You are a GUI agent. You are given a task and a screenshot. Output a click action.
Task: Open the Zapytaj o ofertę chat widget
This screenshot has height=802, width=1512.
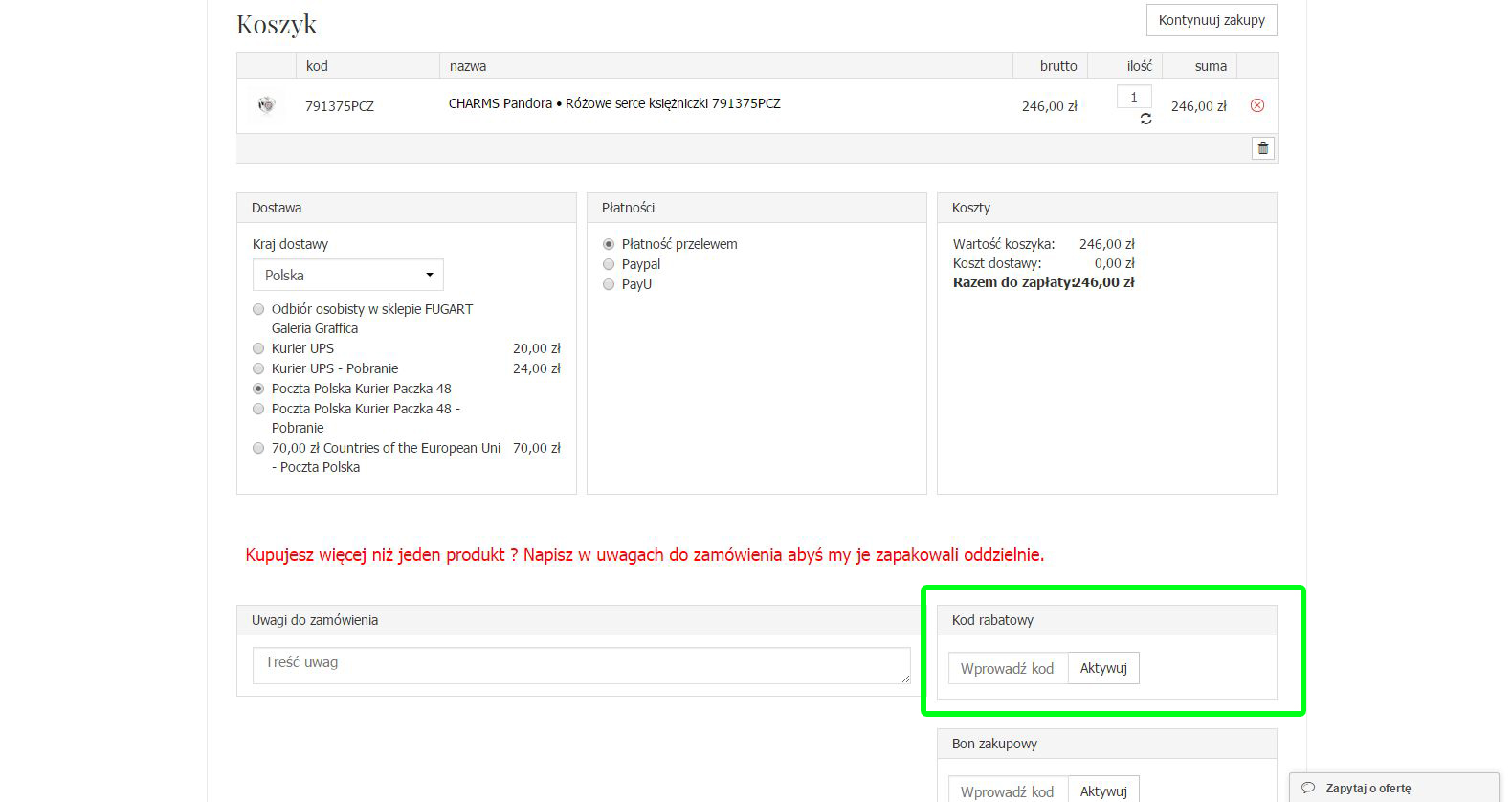pos(1394,788)
